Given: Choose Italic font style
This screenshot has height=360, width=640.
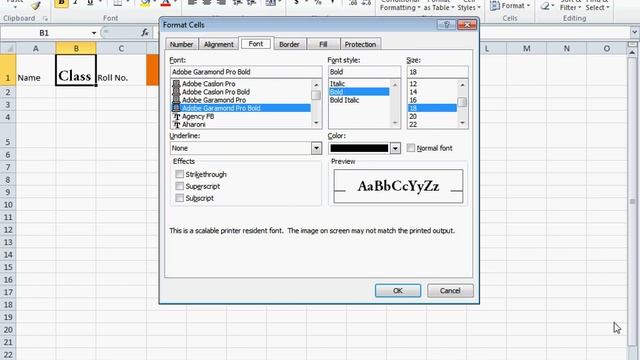Looking at the screenshot, I should (337, 84).
